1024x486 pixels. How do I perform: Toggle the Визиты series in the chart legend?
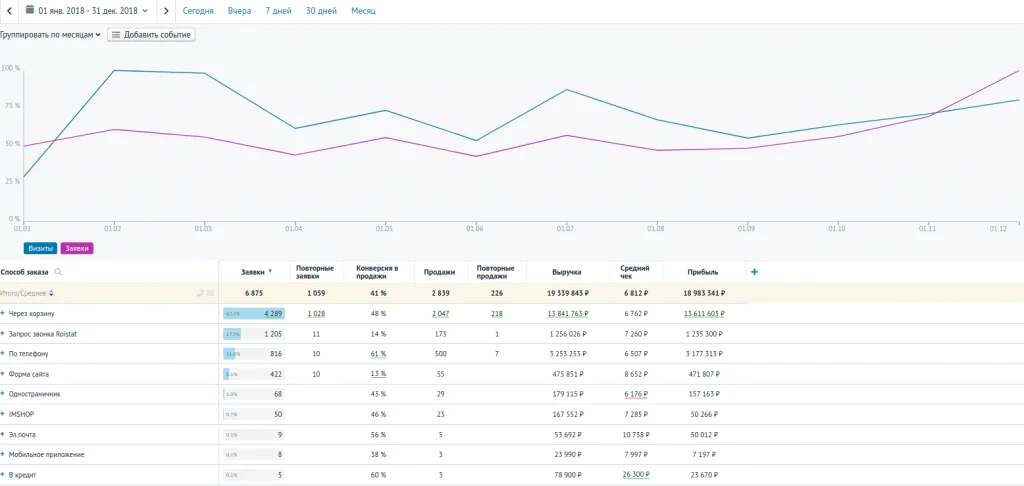[40, 248]
